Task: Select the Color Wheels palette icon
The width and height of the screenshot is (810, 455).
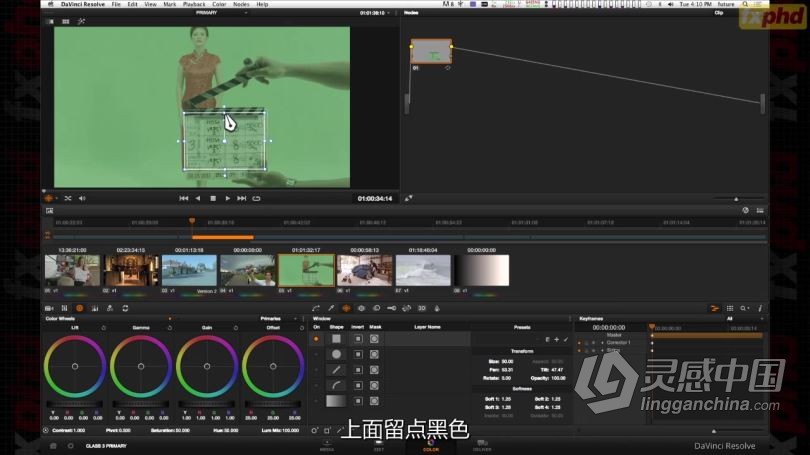Action: (x=80, y=308)
